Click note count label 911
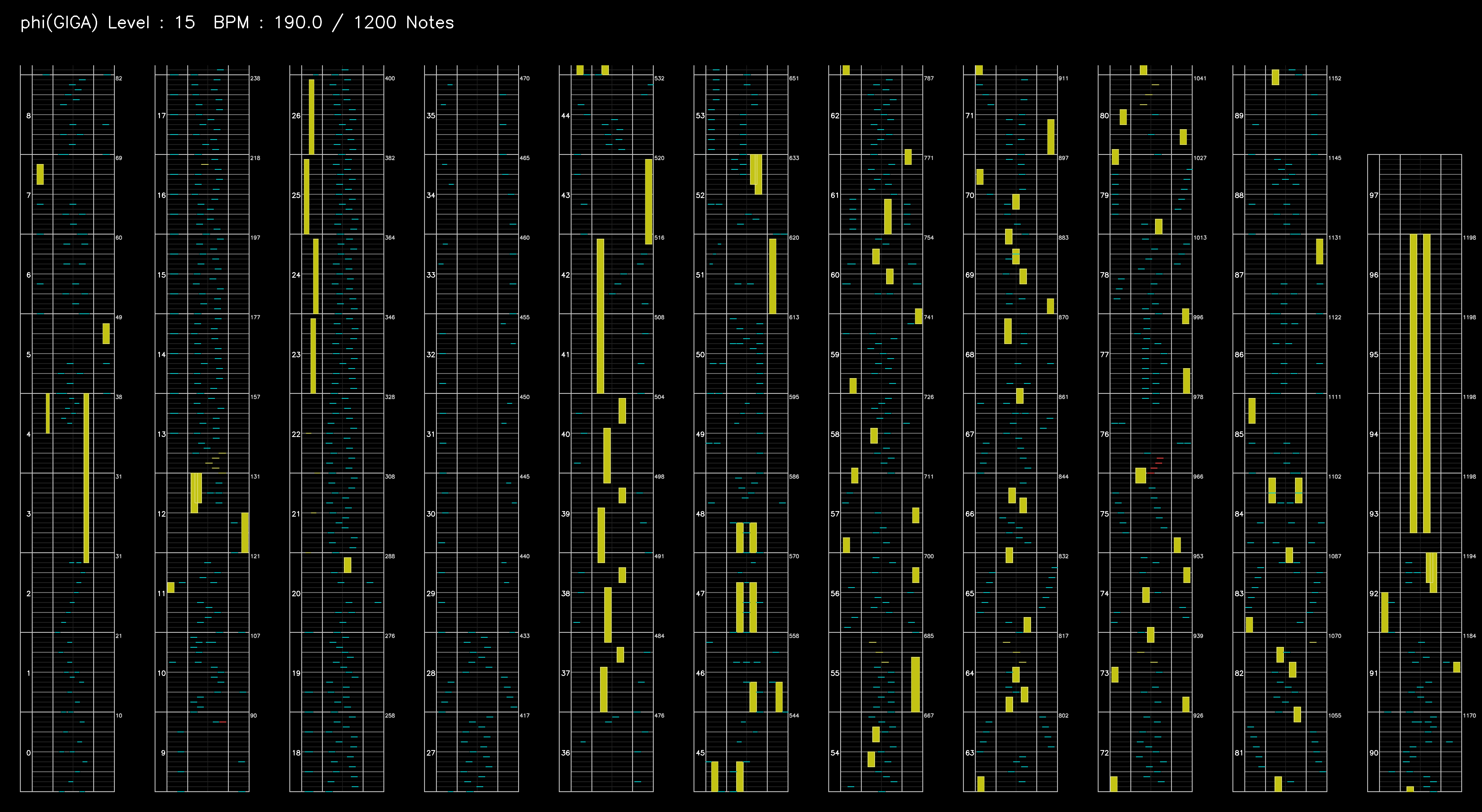The width and height of the screenshot is (1482, 812). [1063, 78]
